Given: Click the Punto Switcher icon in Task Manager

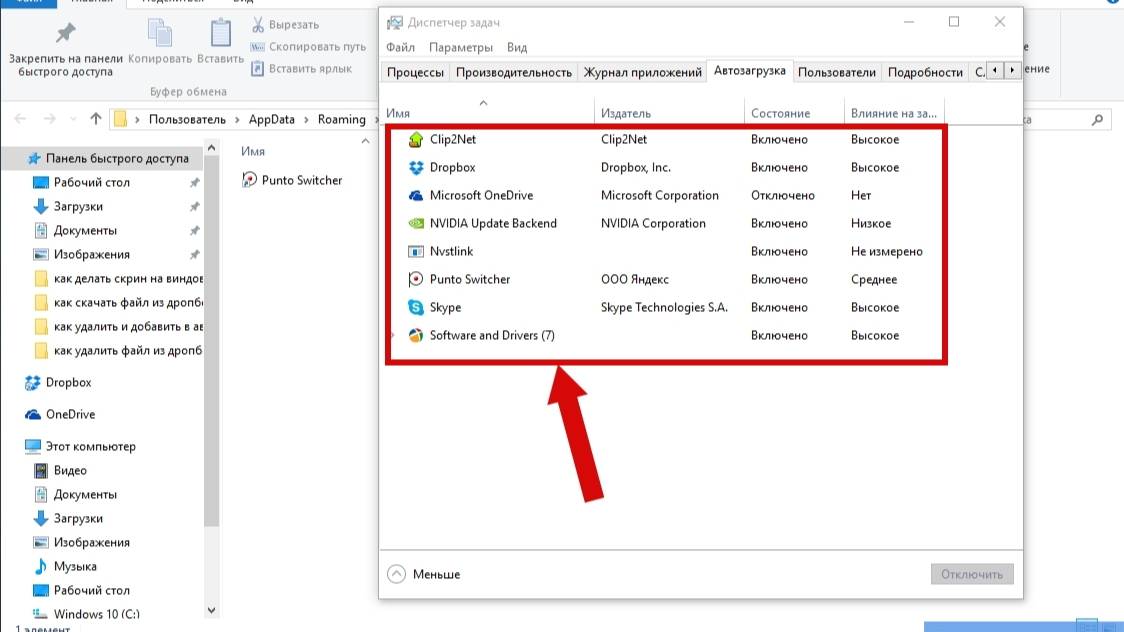Looking at the screenshot, I should tap(416, 279).
